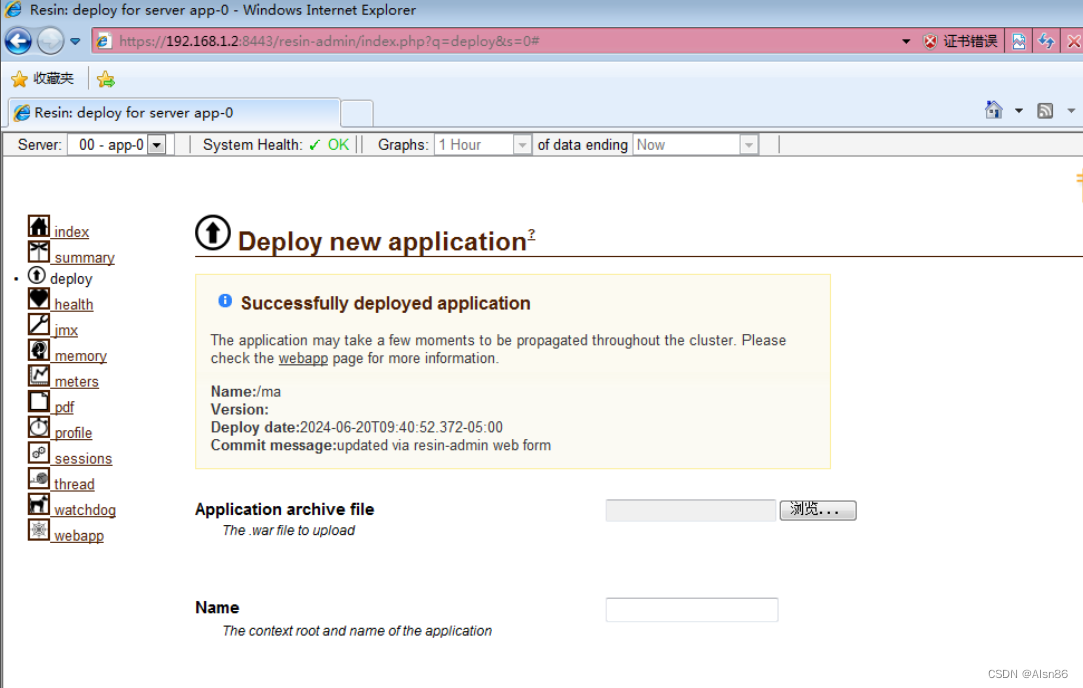Open the meters link

[76, 381]
